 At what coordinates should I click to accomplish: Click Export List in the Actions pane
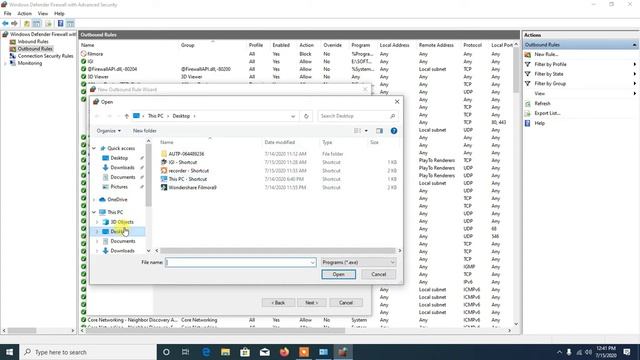coord(547,113)
